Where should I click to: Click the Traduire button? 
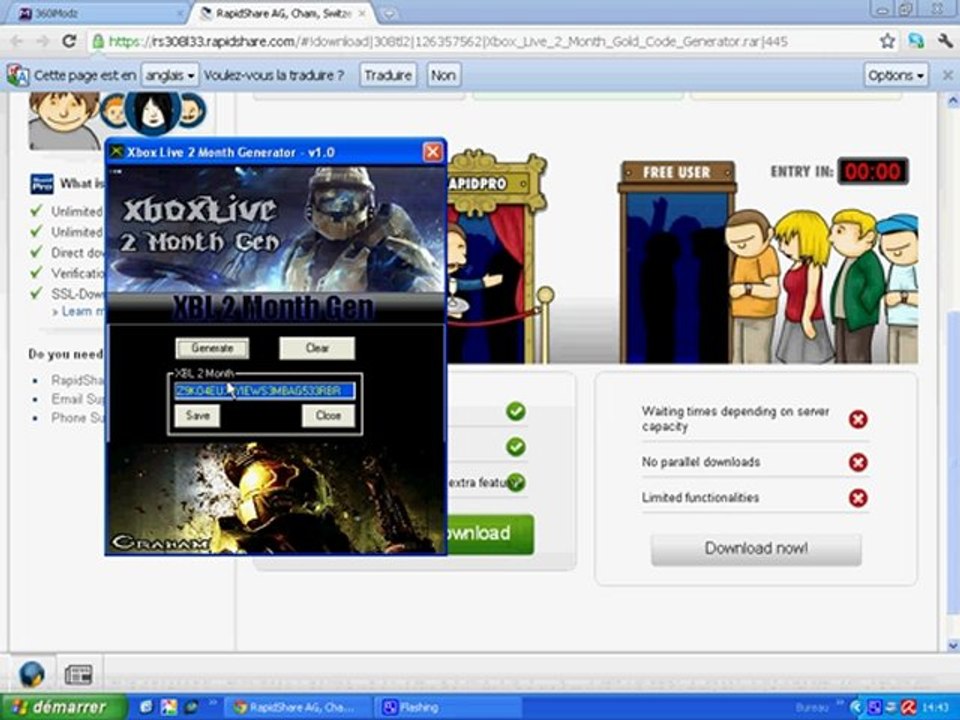[388, 75]
